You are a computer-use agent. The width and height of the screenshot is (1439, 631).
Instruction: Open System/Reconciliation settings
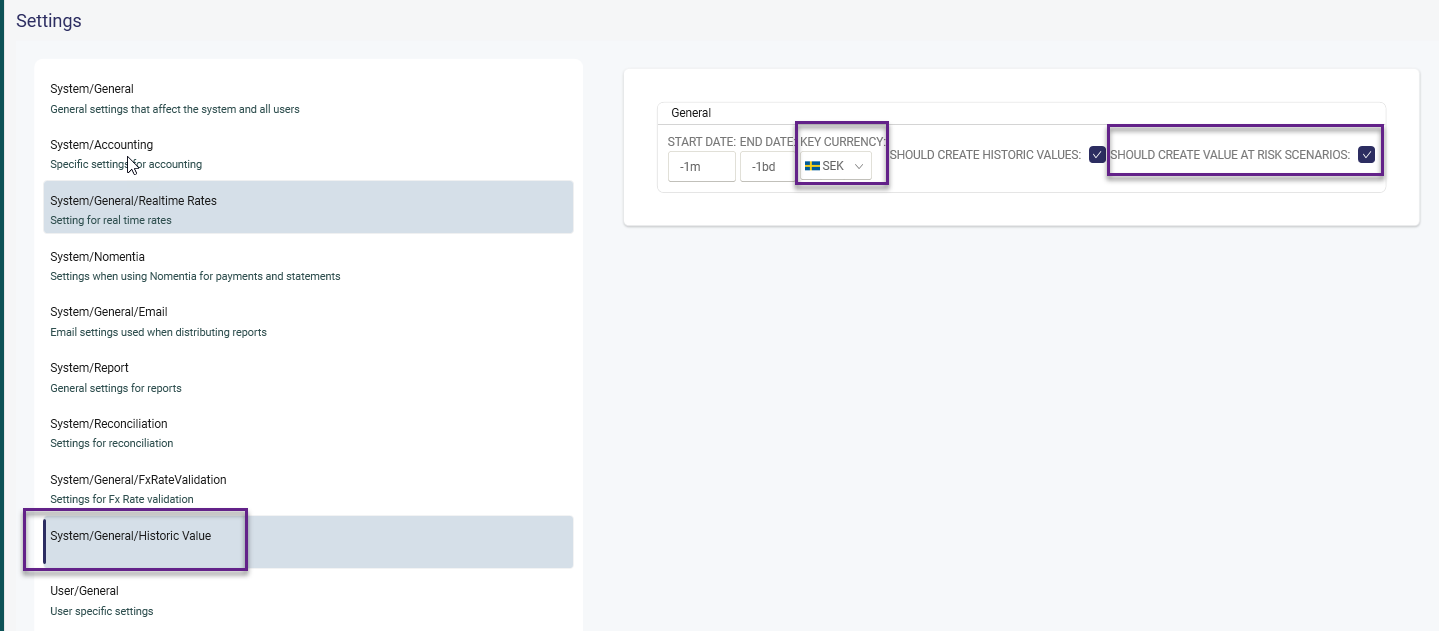pyautogui.click(x=109, y=424)
